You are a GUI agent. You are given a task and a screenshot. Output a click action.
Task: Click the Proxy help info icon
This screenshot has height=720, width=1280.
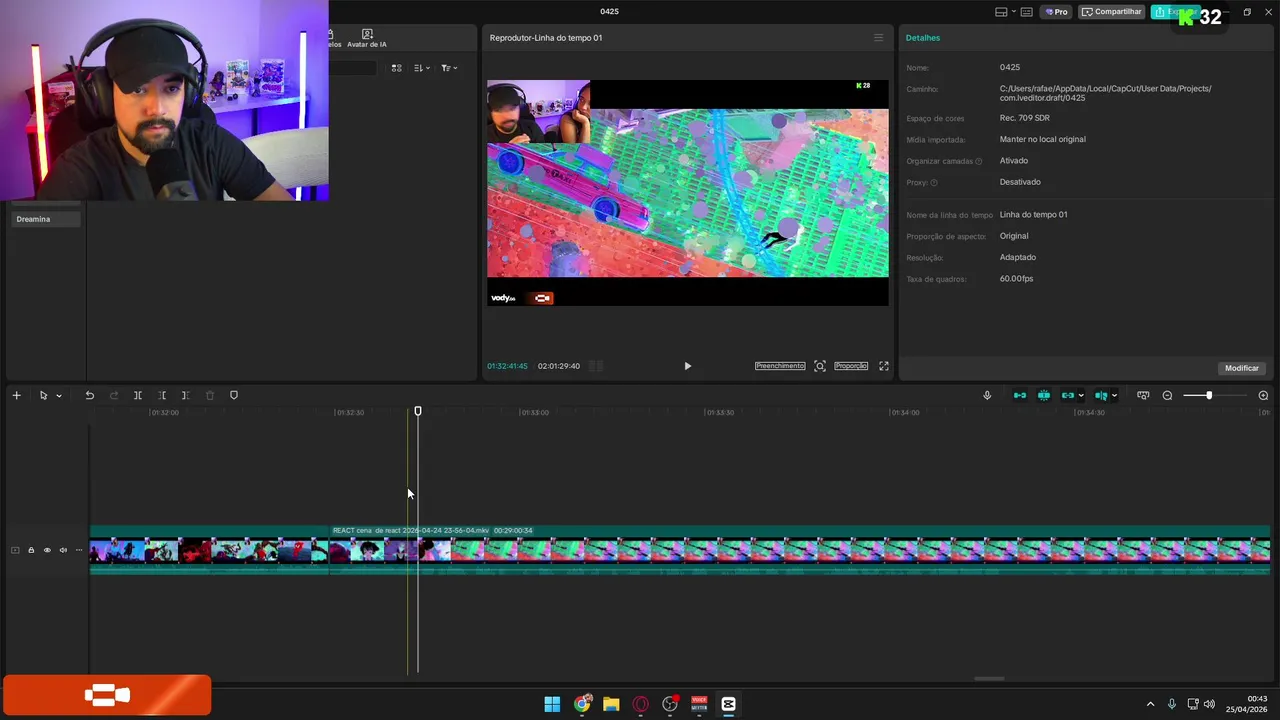coord(934,182)
